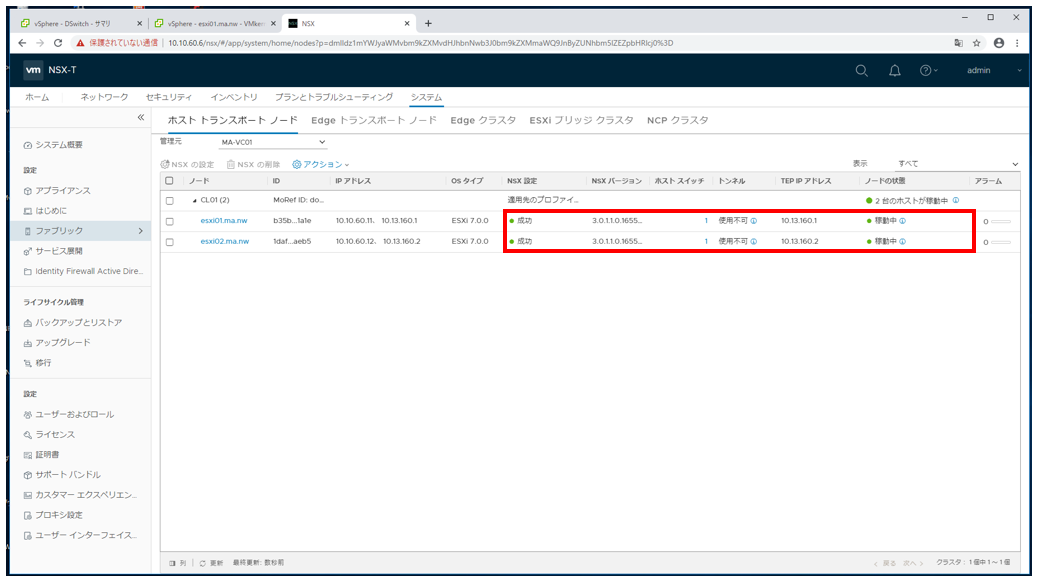Open the アクション dropdown menu
This screenshot has height=583, width=1039.
click(x=321, y=164)
